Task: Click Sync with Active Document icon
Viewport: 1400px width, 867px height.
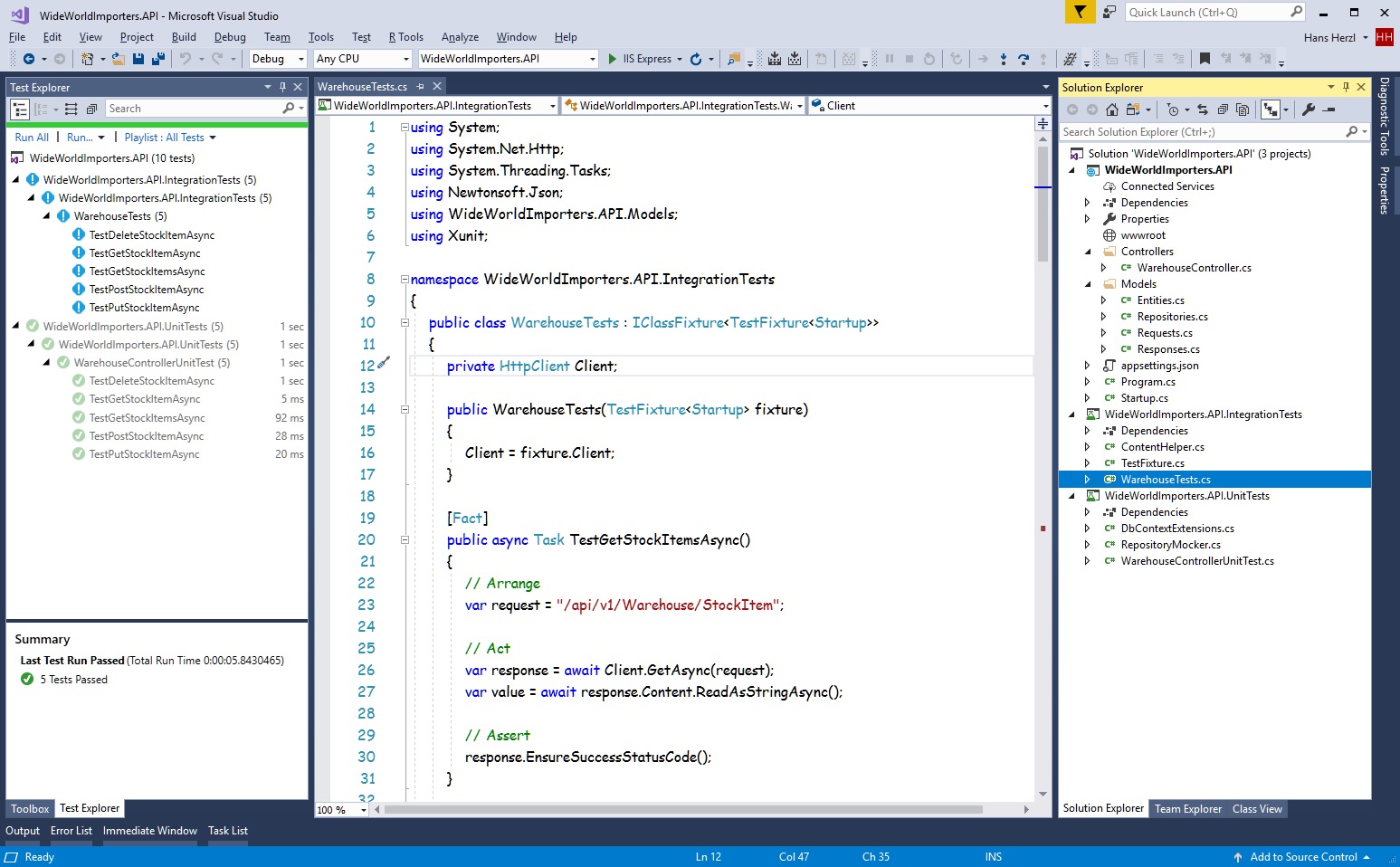Action: [x=1202, y=110]
